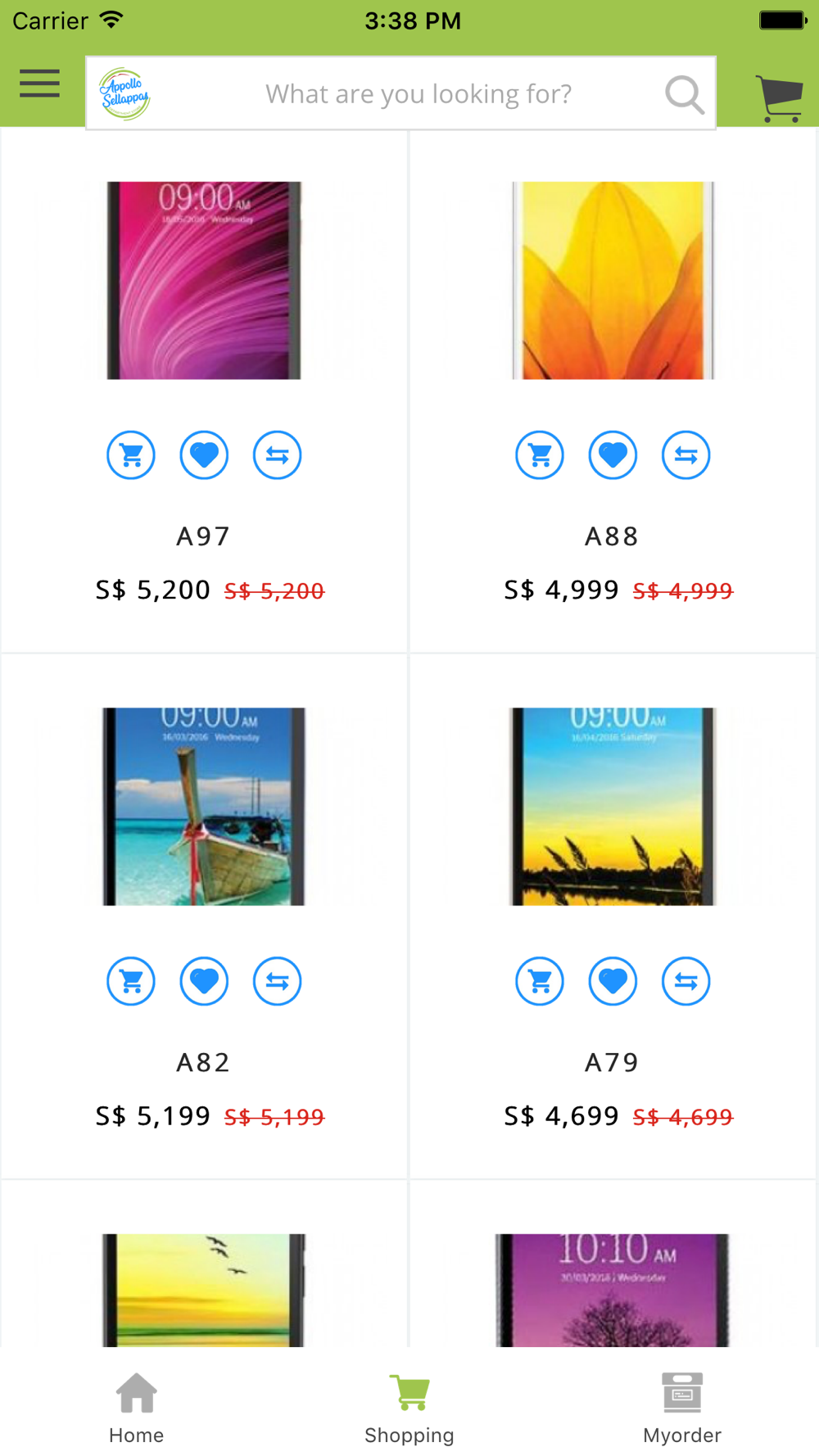Add A88 phone to cart
This screenshot has width=819, height=1456.
[x=540, y=454]
